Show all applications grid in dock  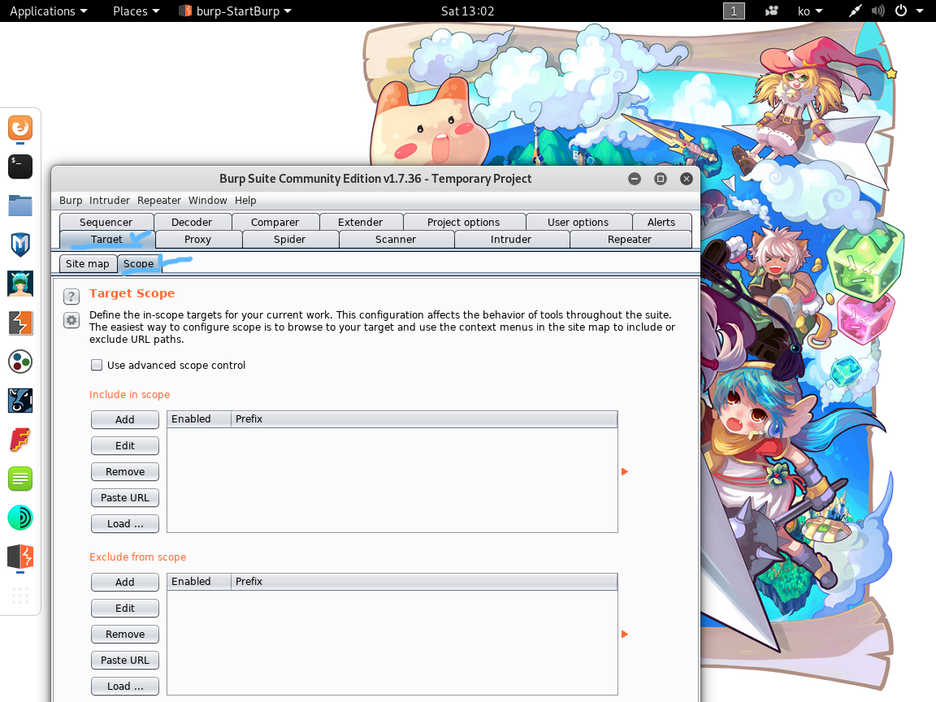[20, 595]
